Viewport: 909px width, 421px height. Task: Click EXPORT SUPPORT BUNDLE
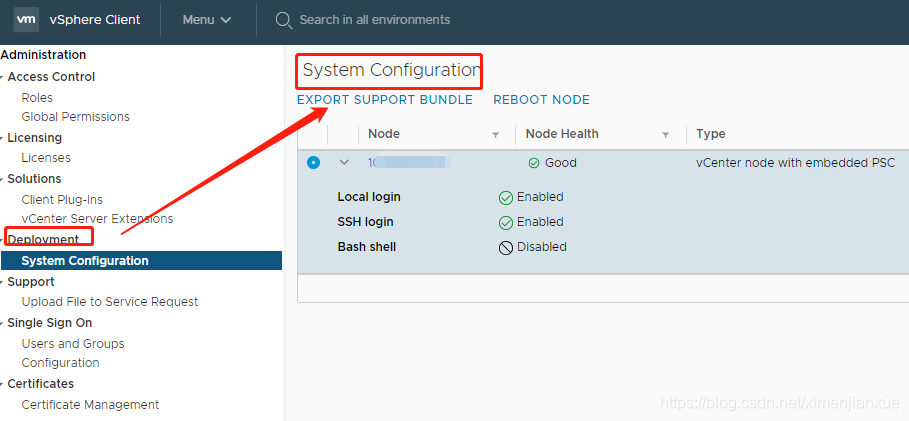(x=385, y=100)
